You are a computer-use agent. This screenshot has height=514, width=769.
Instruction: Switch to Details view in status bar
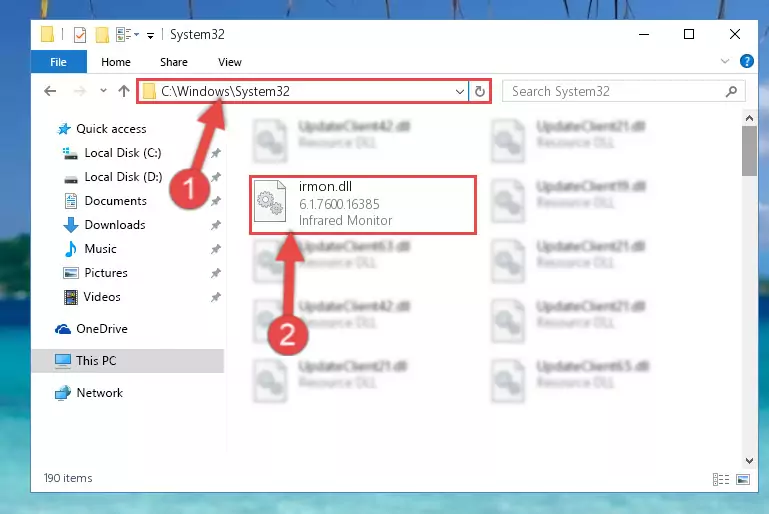click(x=720, y=479)
